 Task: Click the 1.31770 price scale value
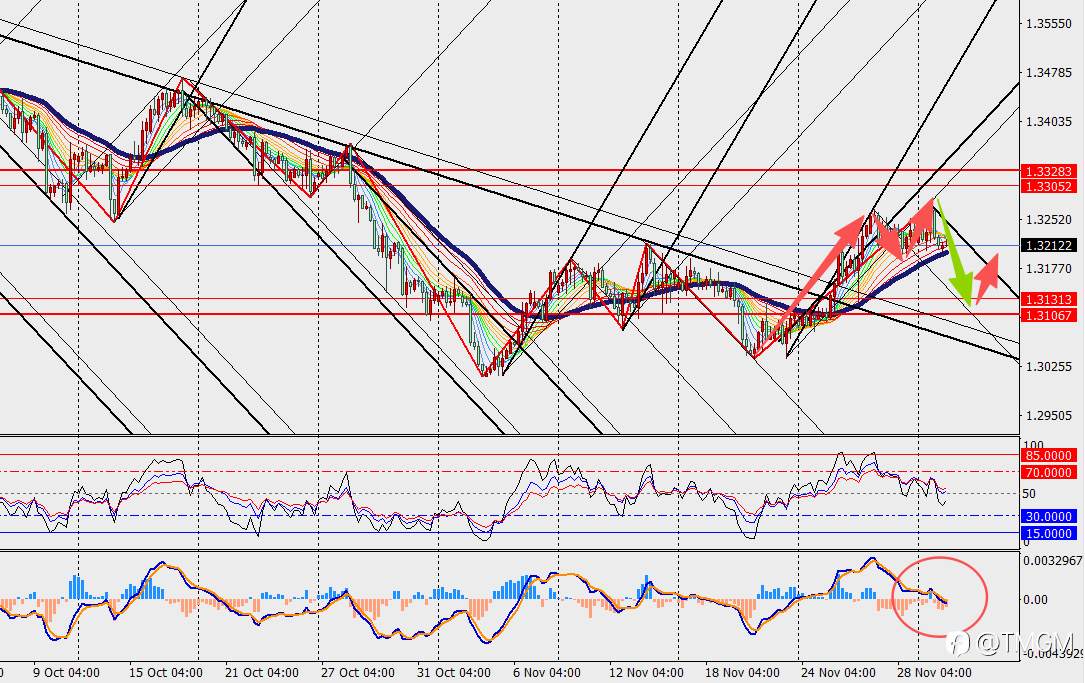click(x=1048, y=268)
